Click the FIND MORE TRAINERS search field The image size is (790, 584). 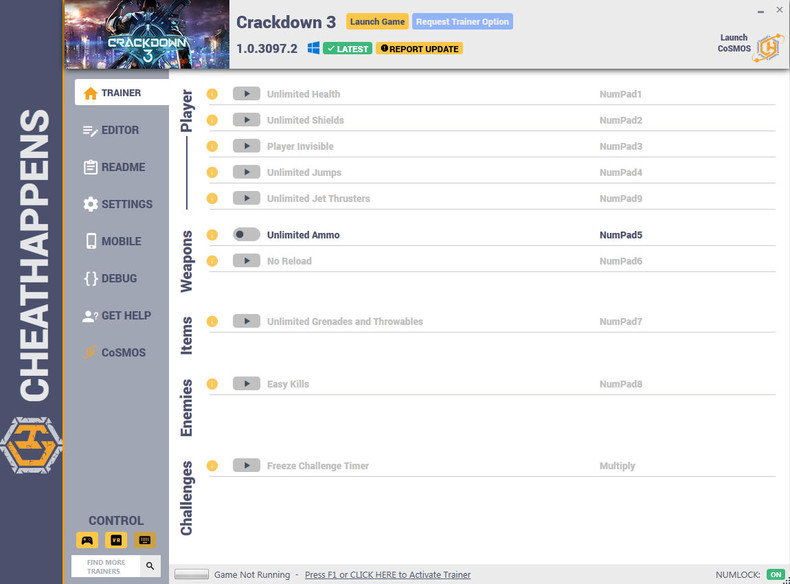[x=106, y=566]
